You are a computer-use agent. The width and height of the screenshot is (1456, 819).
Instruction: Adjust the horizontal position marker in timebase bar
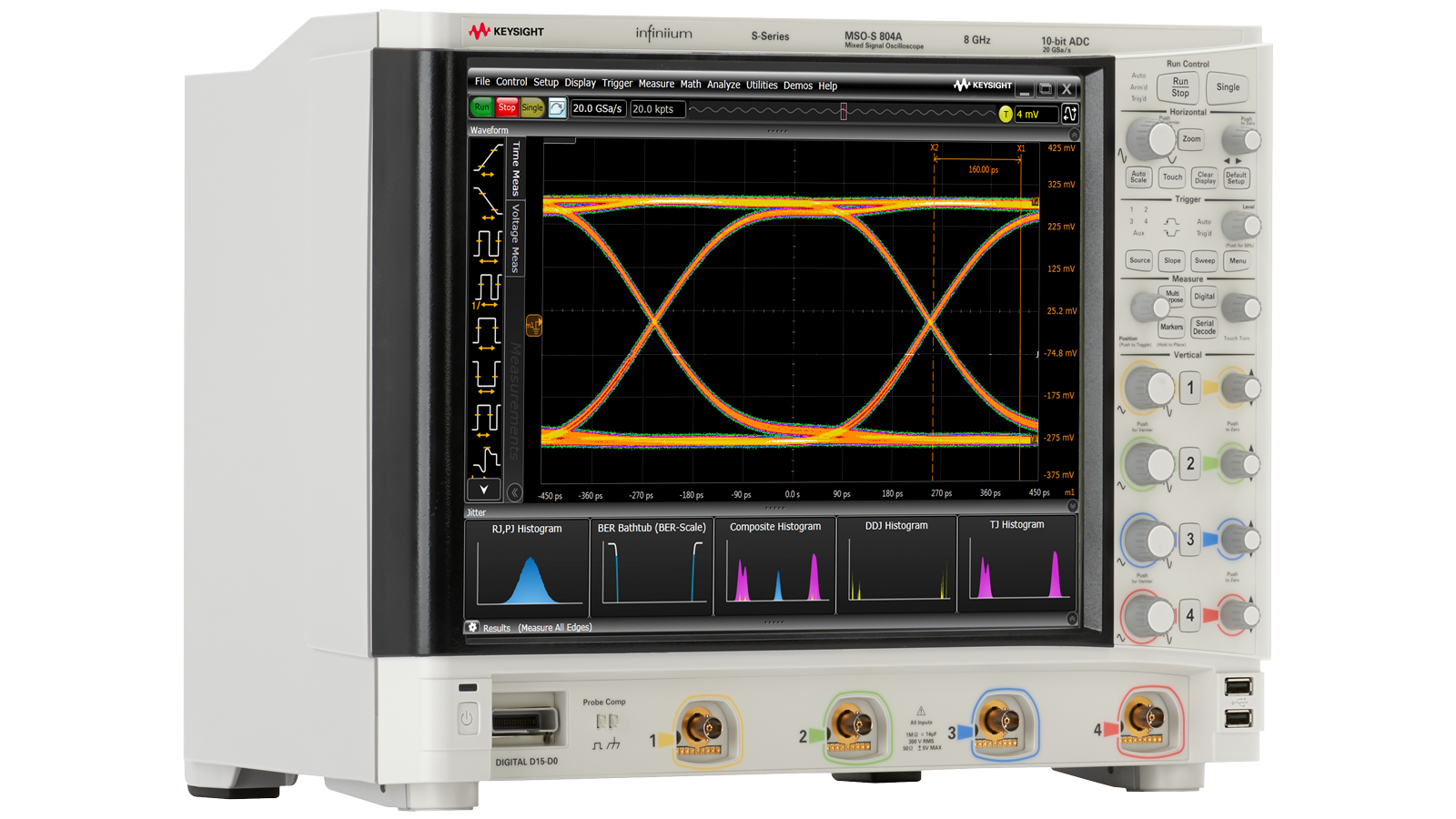tap(843, 110)
